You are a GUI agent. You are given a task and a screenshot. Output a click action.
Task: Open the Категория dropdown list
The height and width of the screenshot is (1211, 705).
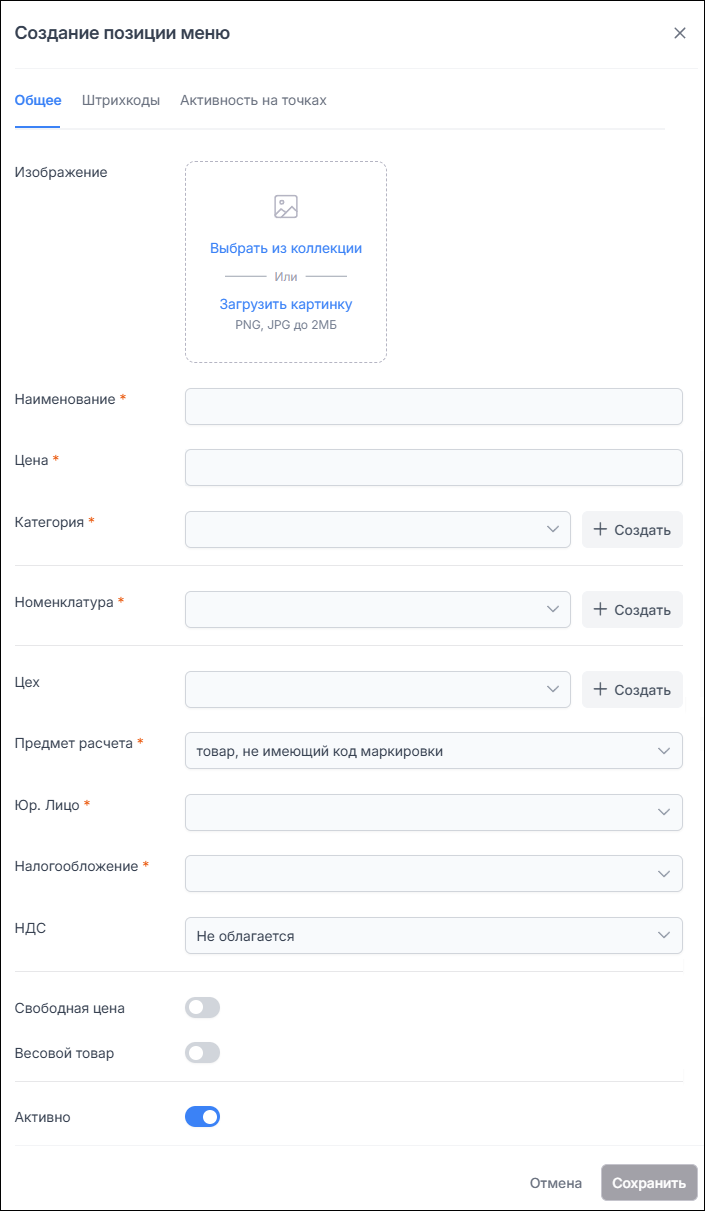point(378,530)
